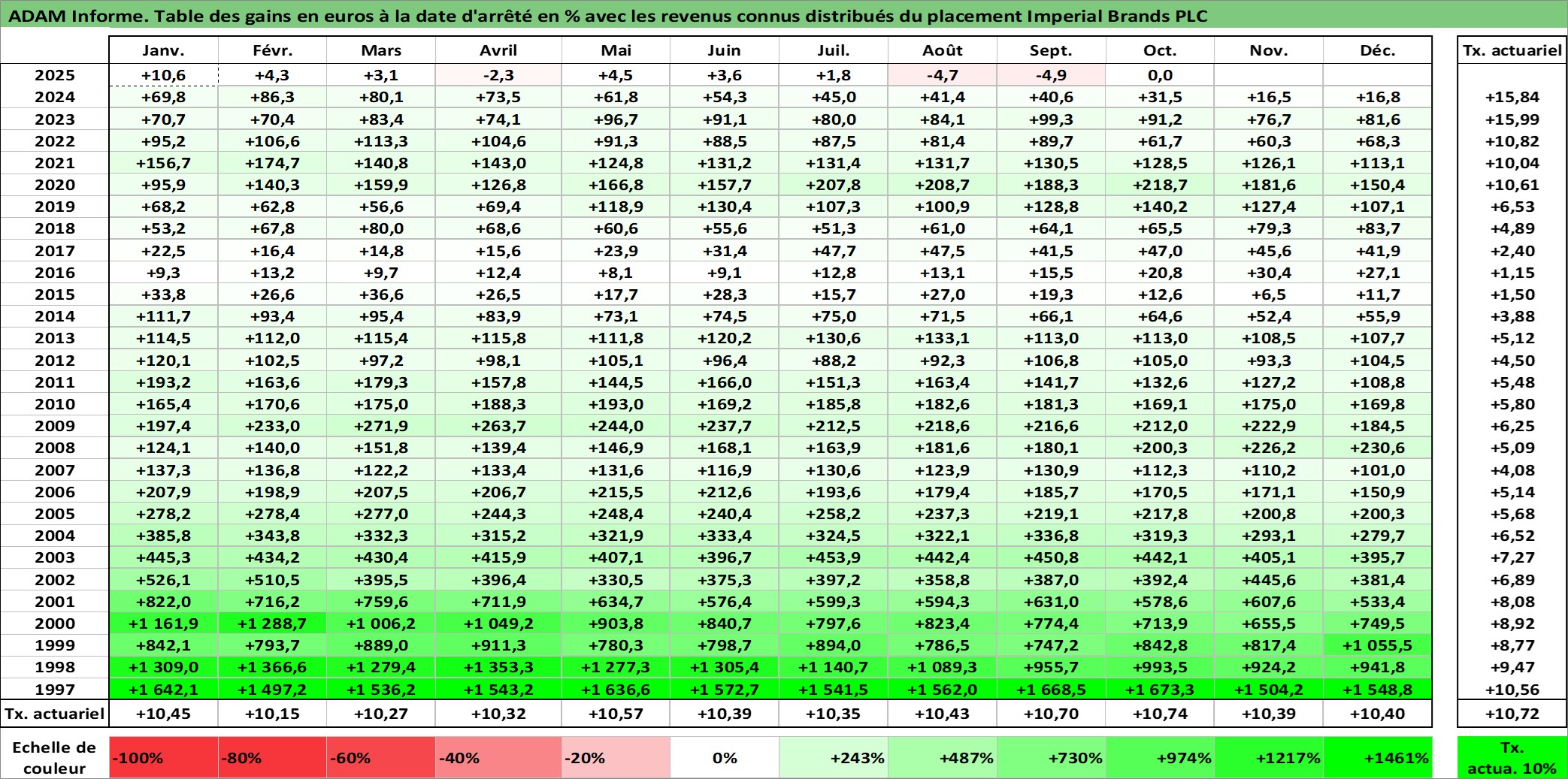
Task: Click the Echelle de couleur label
Action: 54,757
